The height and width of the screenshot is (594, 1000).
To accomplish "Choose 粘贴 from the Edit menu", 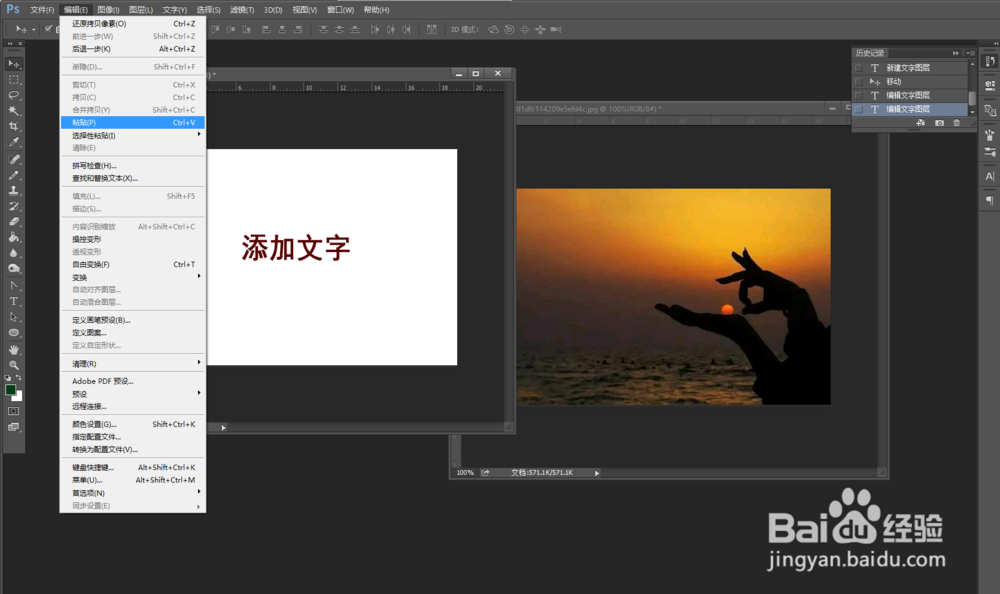I will point(100,121).
